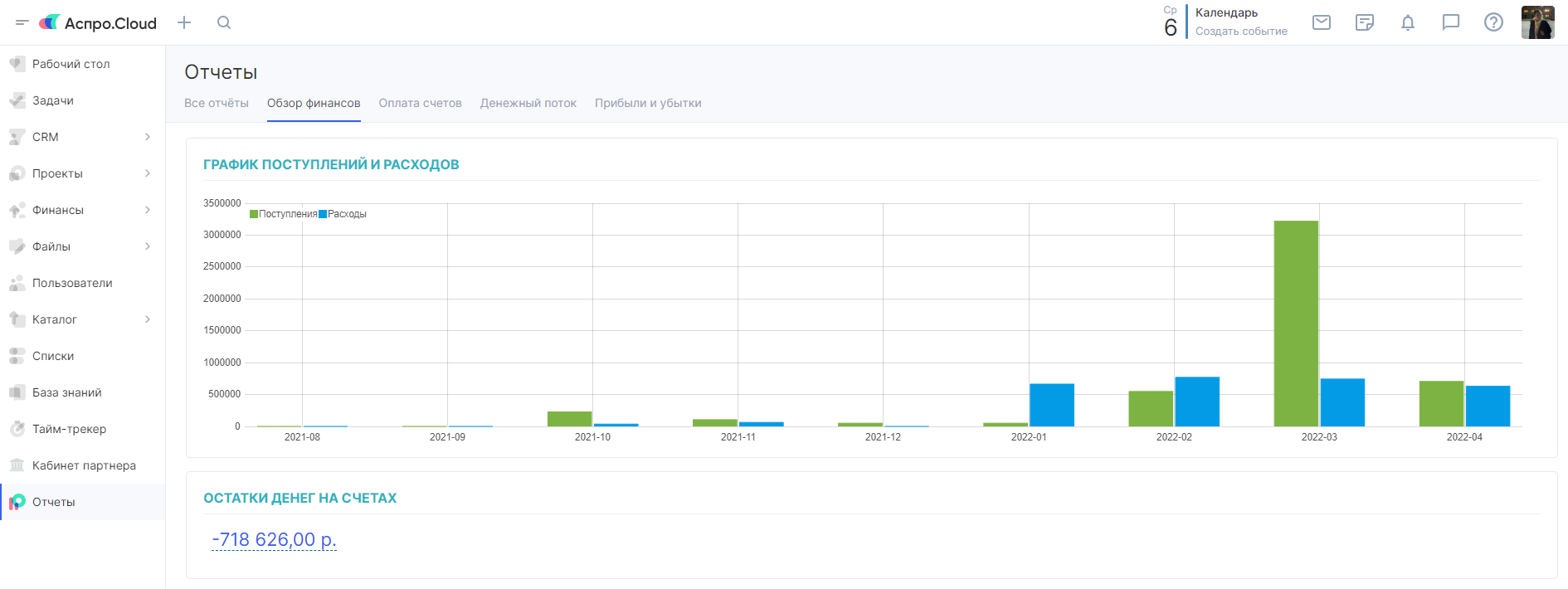Screen dimensions: 1568x589
Task: Open the search magnifier icon
Action: point(224,22)
